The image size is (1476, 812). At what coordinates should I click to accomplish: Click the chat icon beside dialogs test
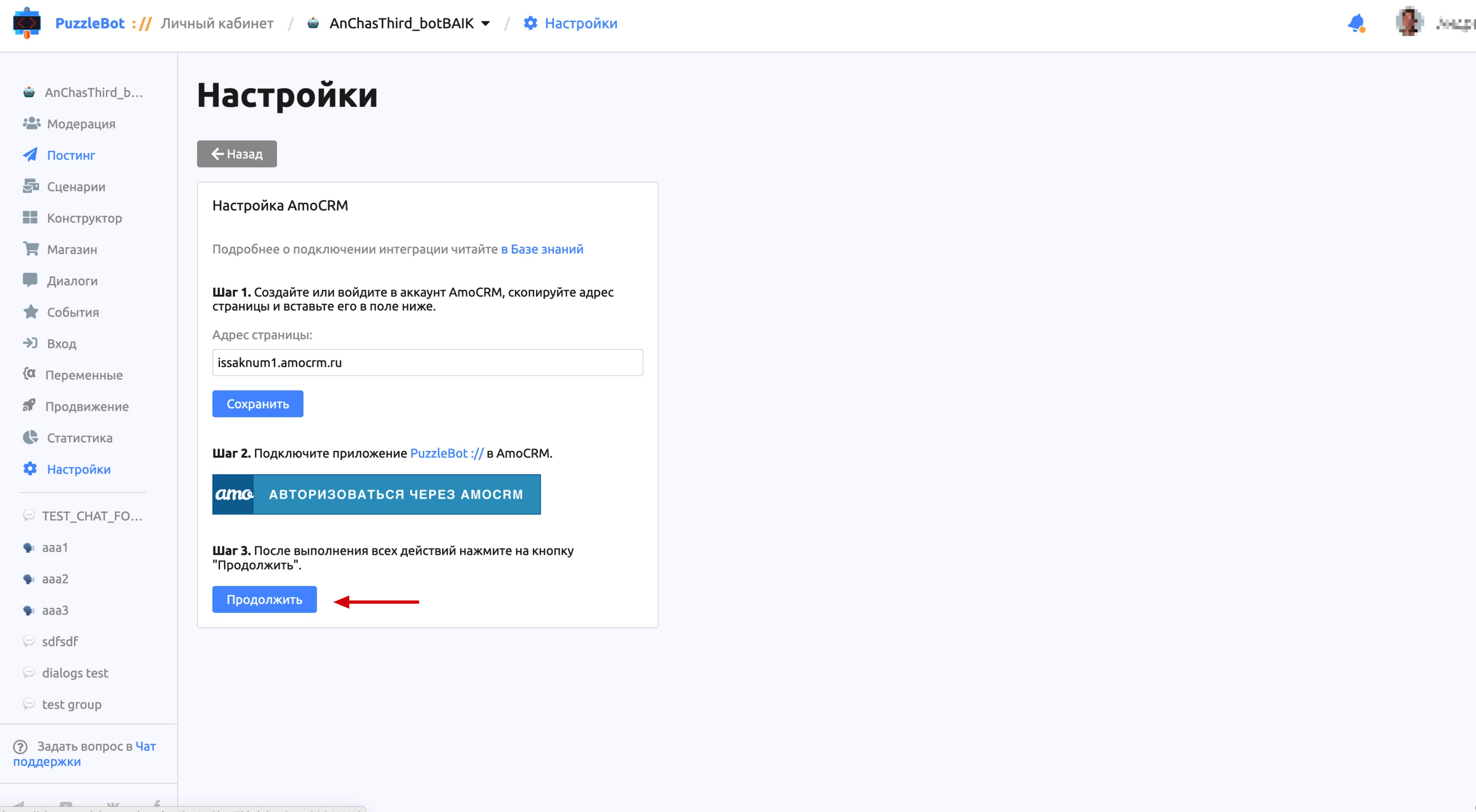29,672
